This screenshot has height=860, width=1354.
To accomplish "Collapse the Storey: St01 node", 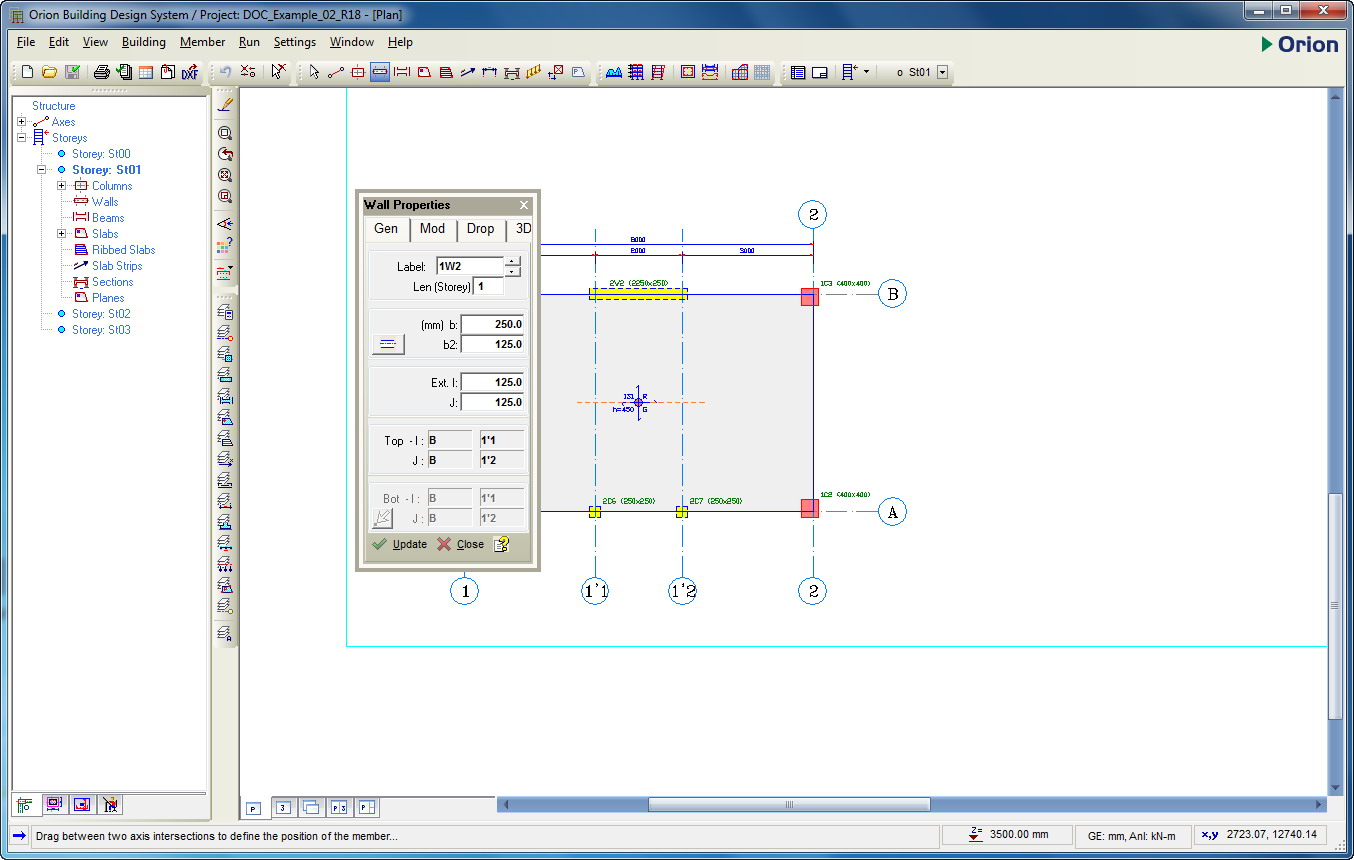I will [42, 170].
